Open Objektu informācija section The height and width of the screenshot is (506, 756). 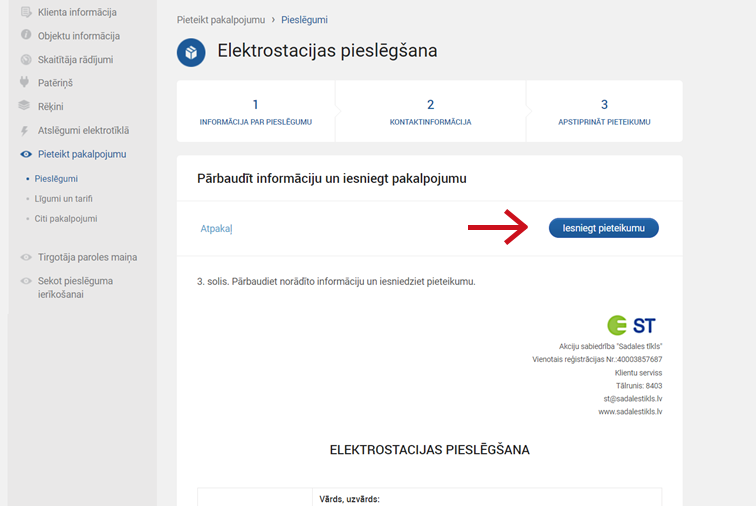point(79,36)
